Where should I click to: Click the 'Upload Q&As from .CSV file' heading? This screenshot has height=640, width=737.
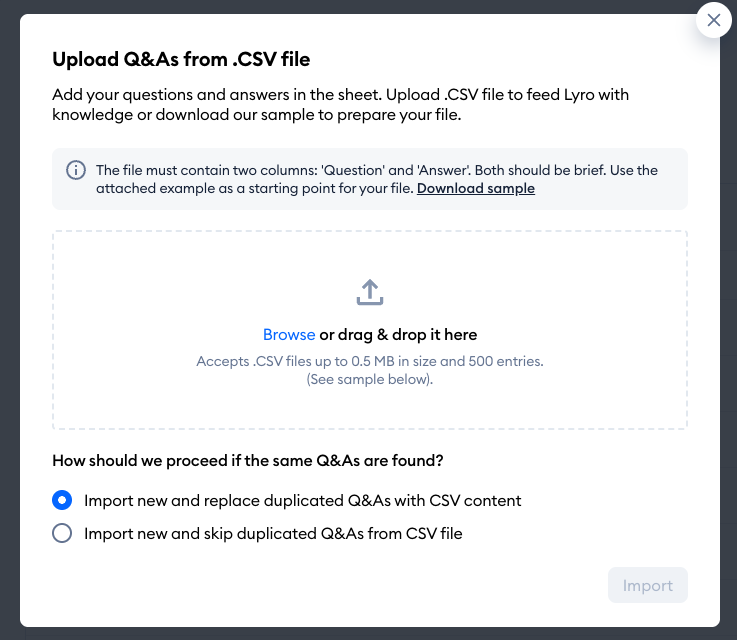click(x=181, y=60)
